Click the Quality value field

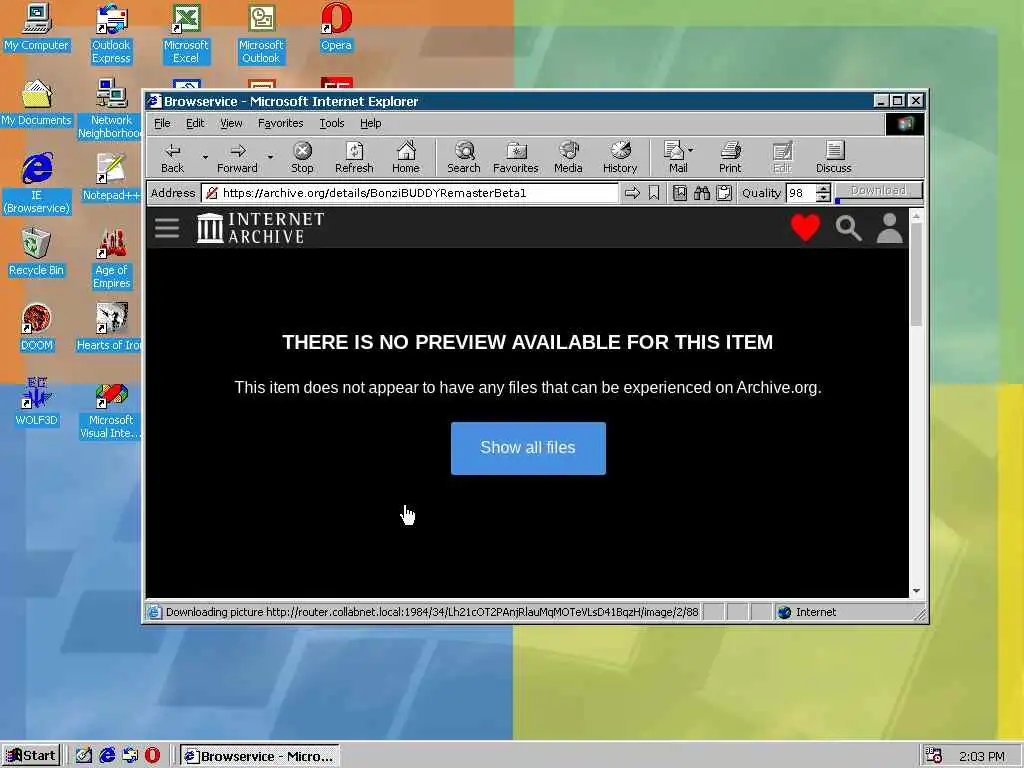(x=801, y=193)
